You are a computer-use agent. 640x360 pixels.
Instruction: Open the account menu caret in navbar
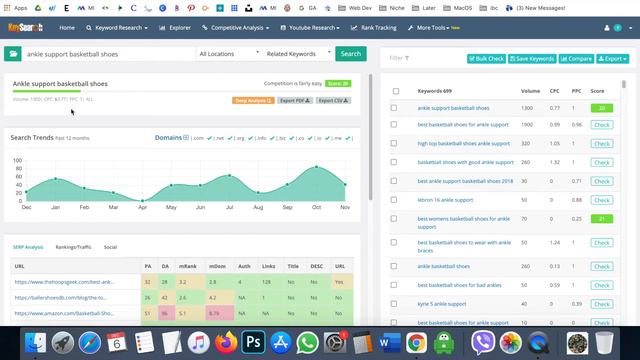[631, 28]
